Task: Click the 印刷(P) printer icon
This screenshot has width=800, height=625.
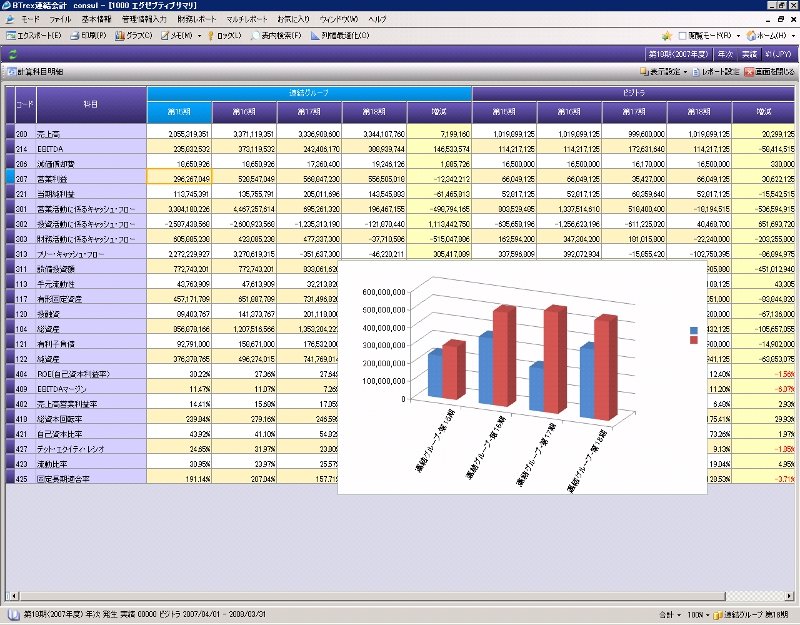Action: coord(75,36)
